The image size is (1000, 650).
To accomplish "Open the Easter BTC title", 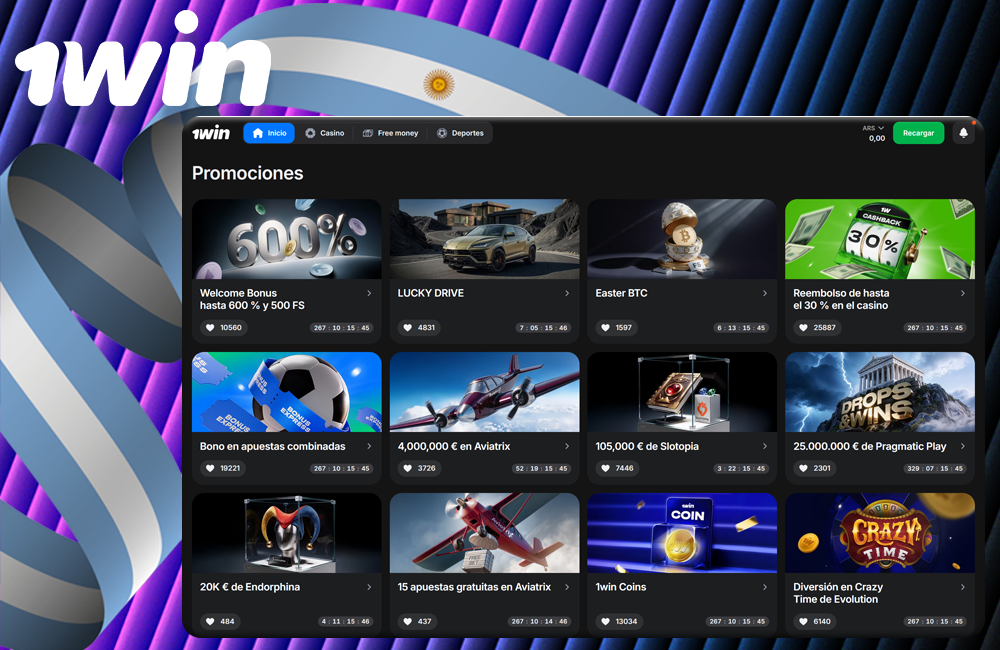I will tap(621, 293).
